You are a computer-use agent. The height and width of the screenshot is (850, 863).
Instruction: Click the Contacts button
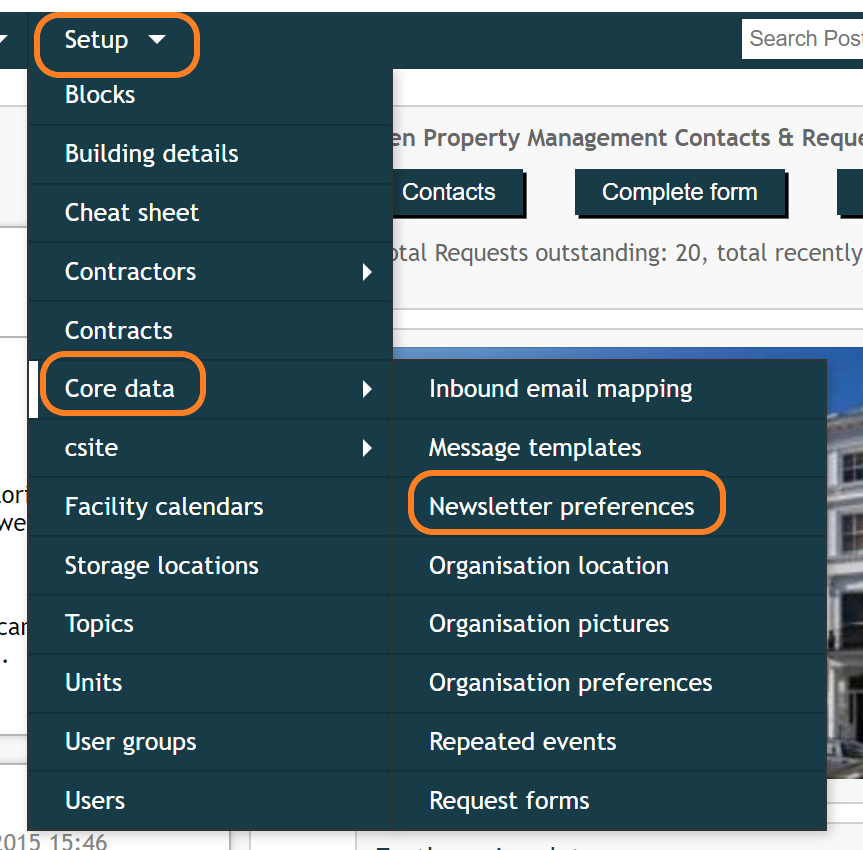[x=448, y=192]
